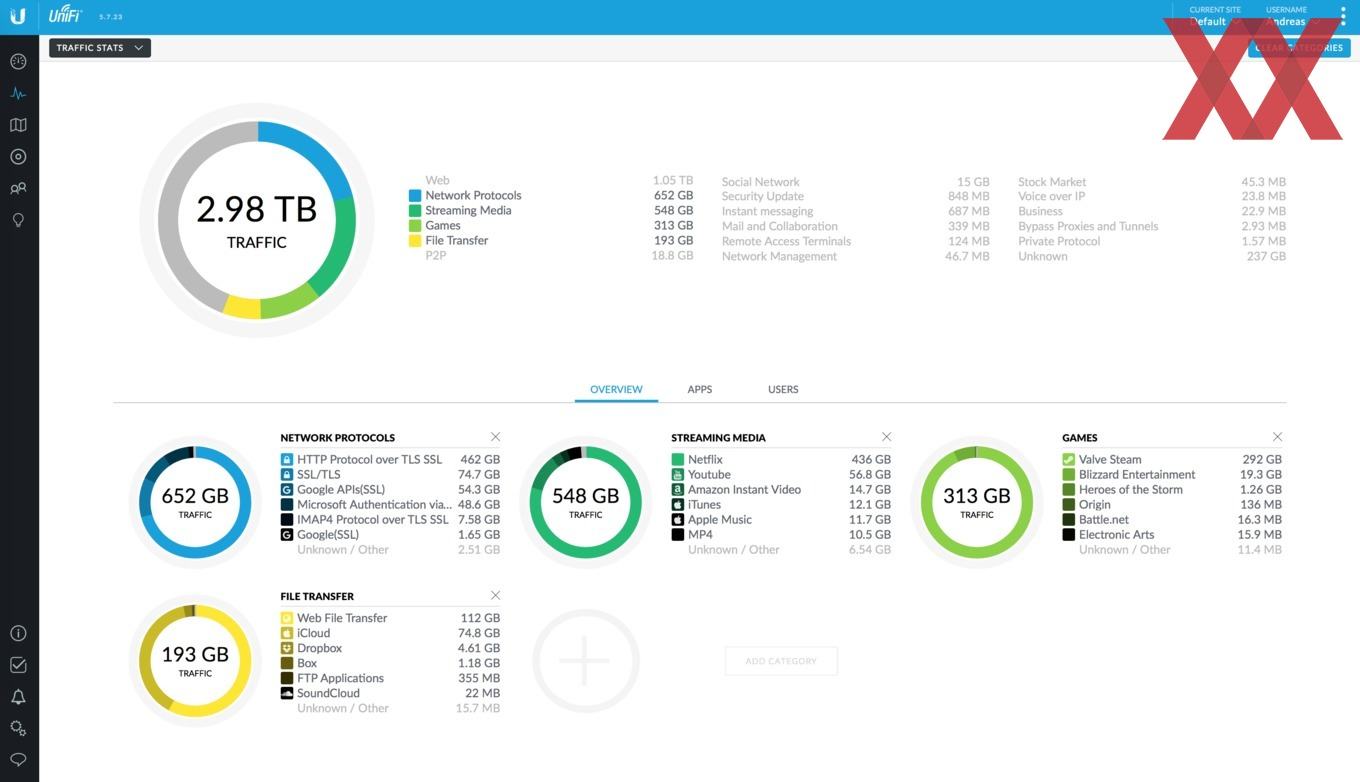1360x782 pixels.
Task: Click the Dropbox app icon
Action: click(287, 648)
